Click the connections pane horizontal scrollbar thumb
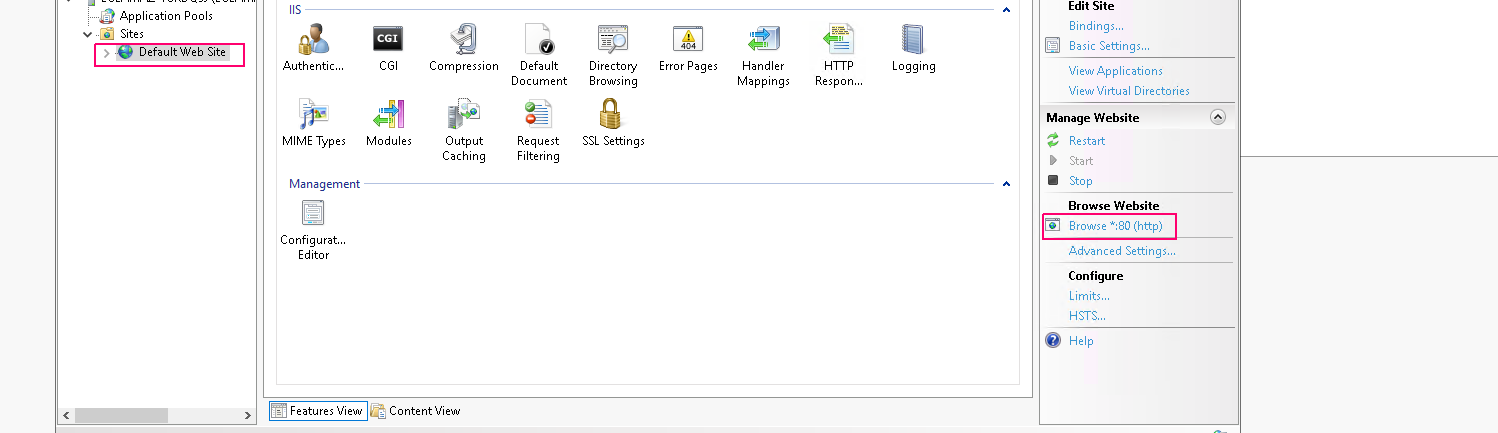The width and height of the screenshot is (1498, 433). (x=120, y=415)
